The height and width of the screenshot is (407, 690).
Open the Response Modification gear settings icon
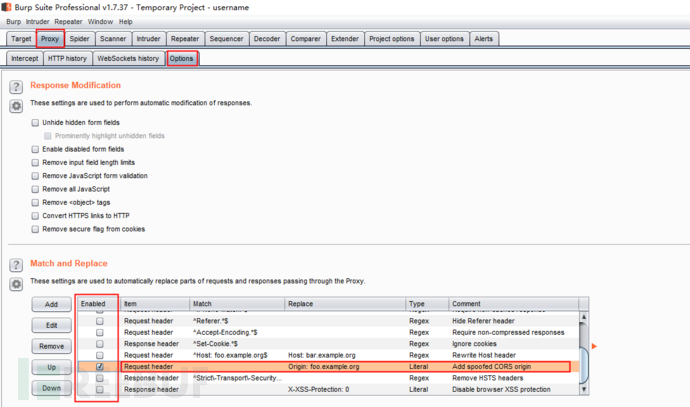[16, 106]
